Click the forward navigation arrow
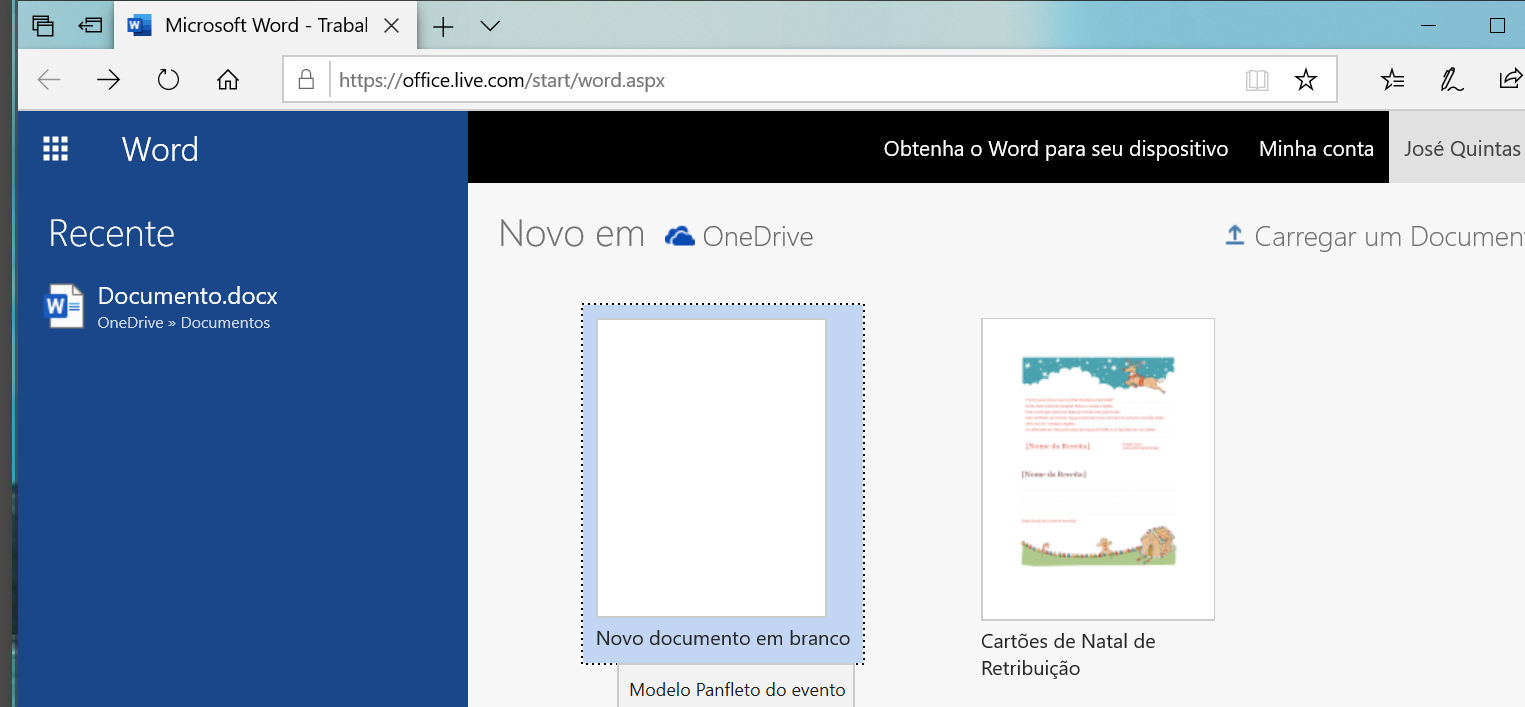1525x707 pixels. pos(108,80)
